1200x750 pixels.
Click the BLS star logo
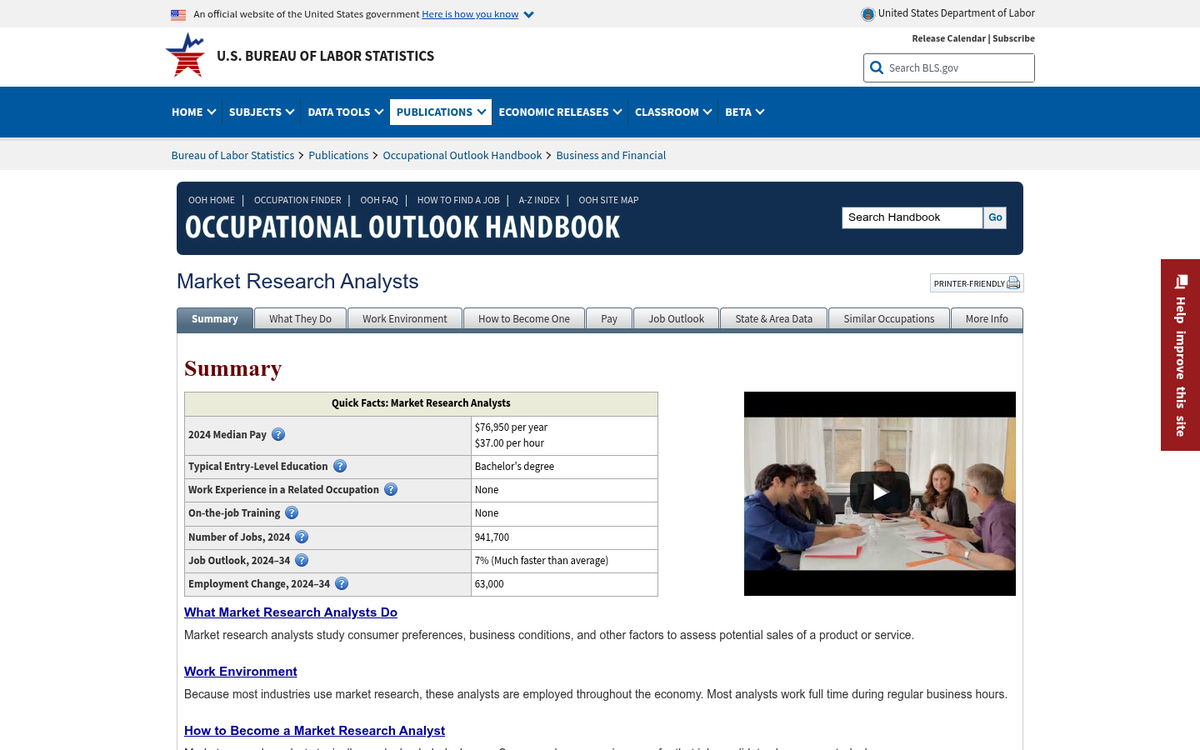point(184,56)
